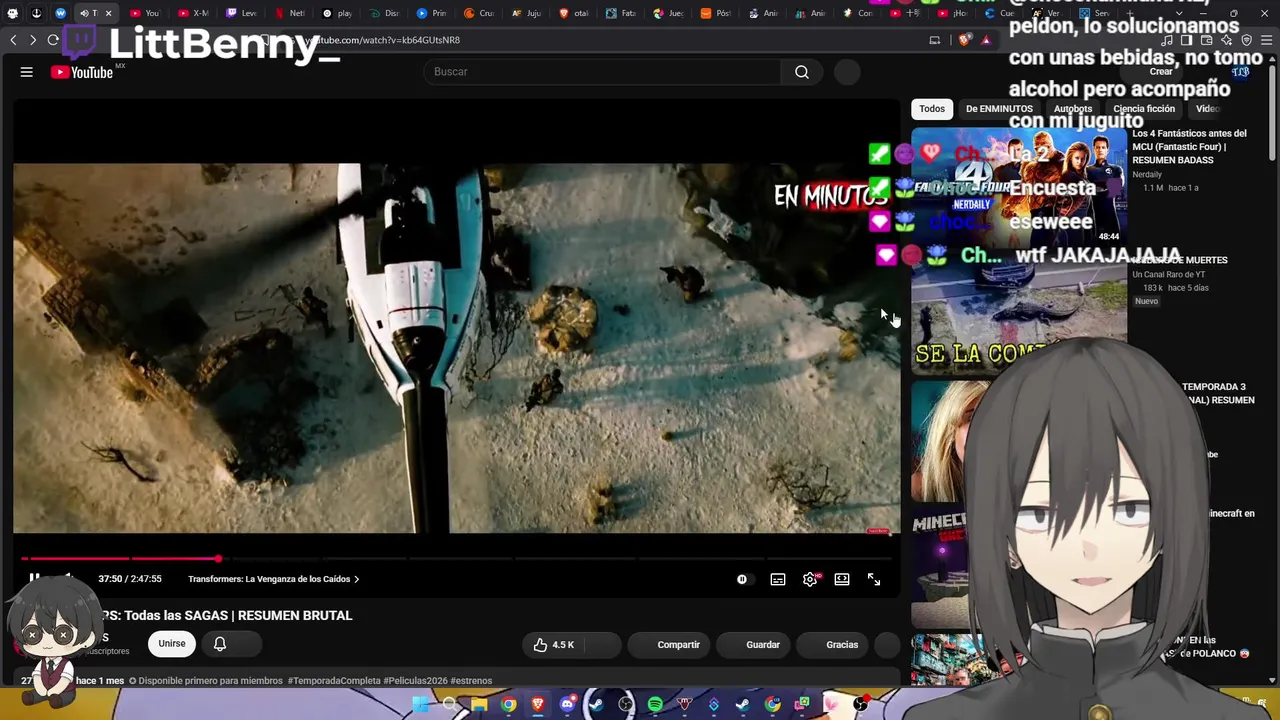Open the 'Un Canal Raro de YT' channel

tap(1169, 275)
